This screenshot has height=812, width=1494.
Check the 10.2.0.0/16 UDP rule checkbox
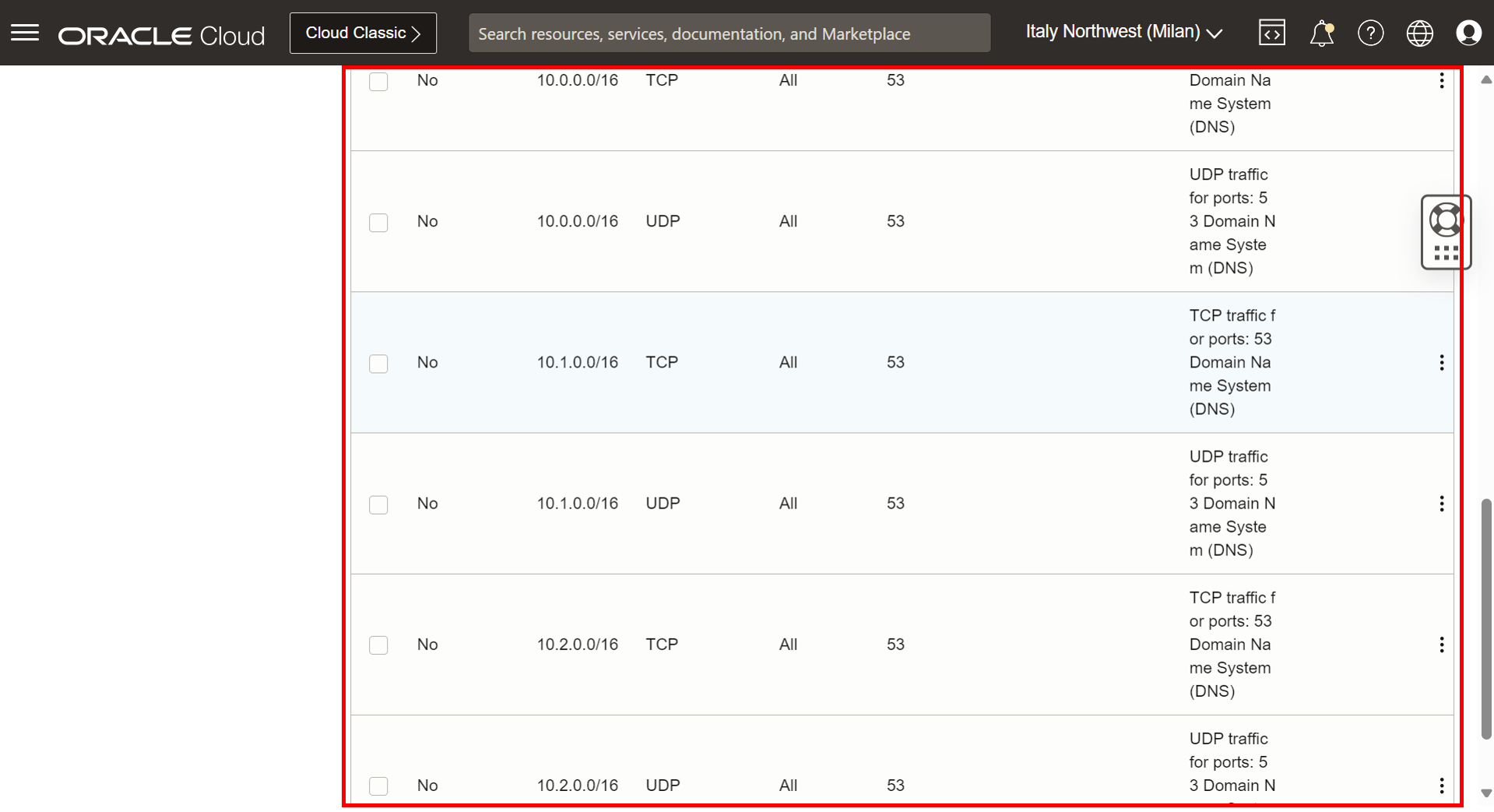pyautogui.click(x=378, y=786)
